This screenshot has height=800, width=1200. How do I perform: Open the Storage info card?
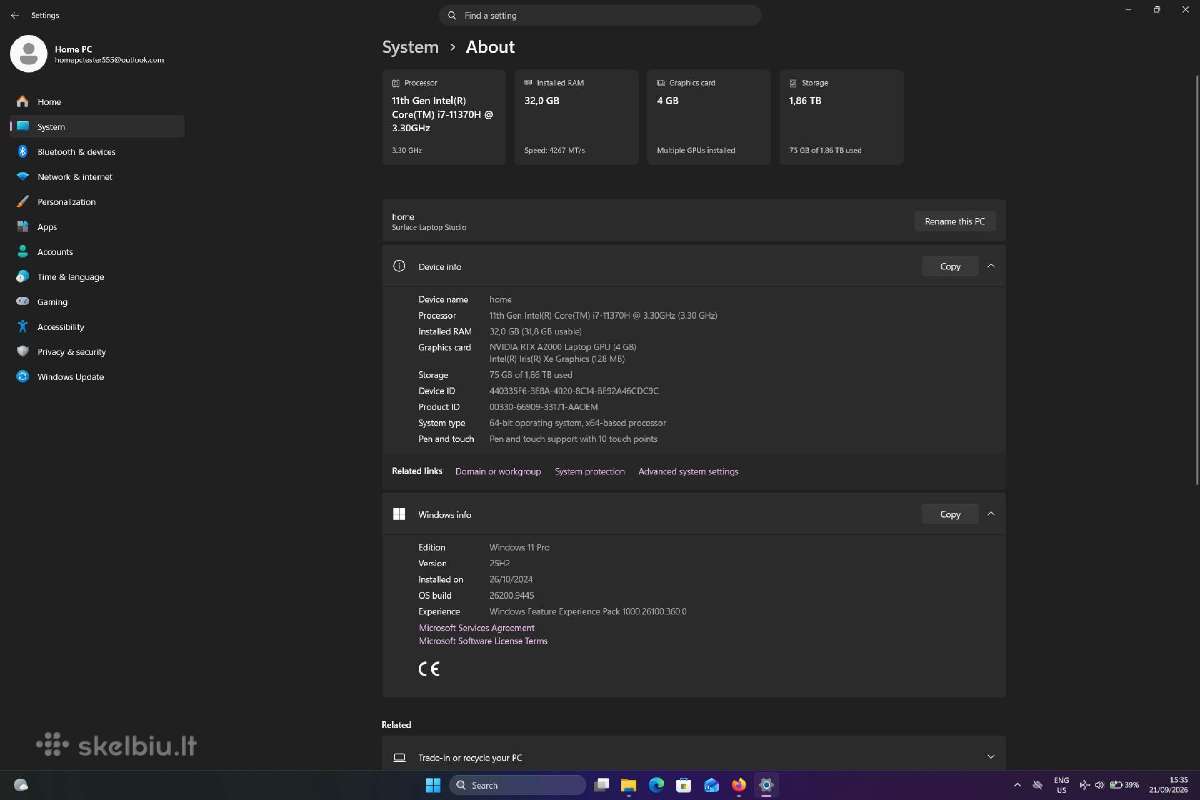(841, 117)
